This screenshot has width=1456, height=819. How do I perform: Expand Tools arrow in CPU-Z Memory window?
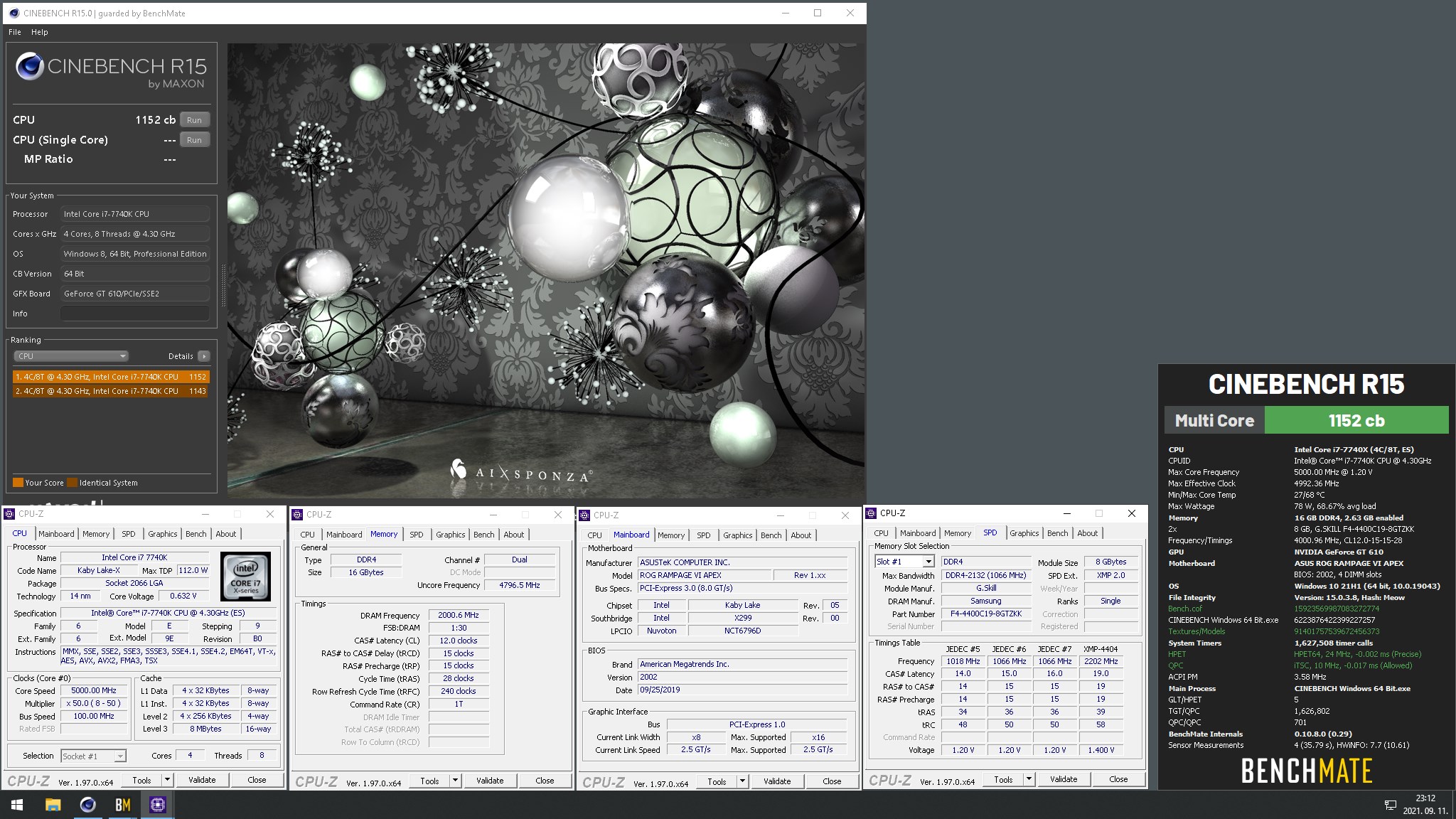click(x=455, y=781)
